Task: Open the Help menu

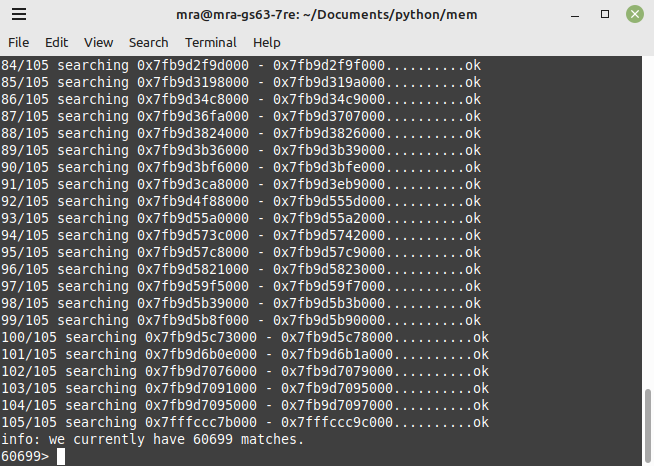Action: (x=267, y=43)
